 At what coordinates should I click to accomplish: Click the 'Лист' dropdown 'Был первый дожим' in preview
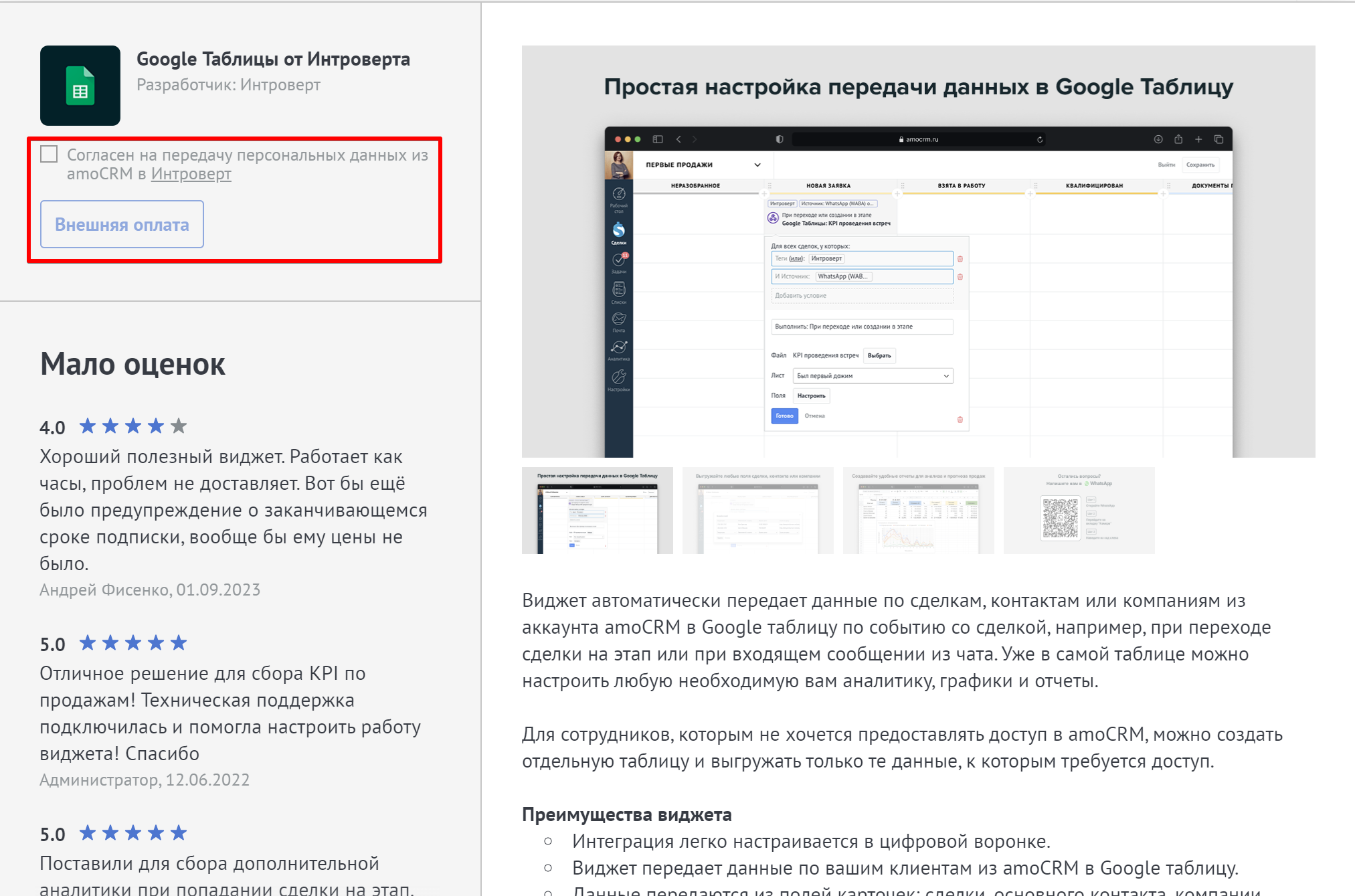[x=873, y=376]
